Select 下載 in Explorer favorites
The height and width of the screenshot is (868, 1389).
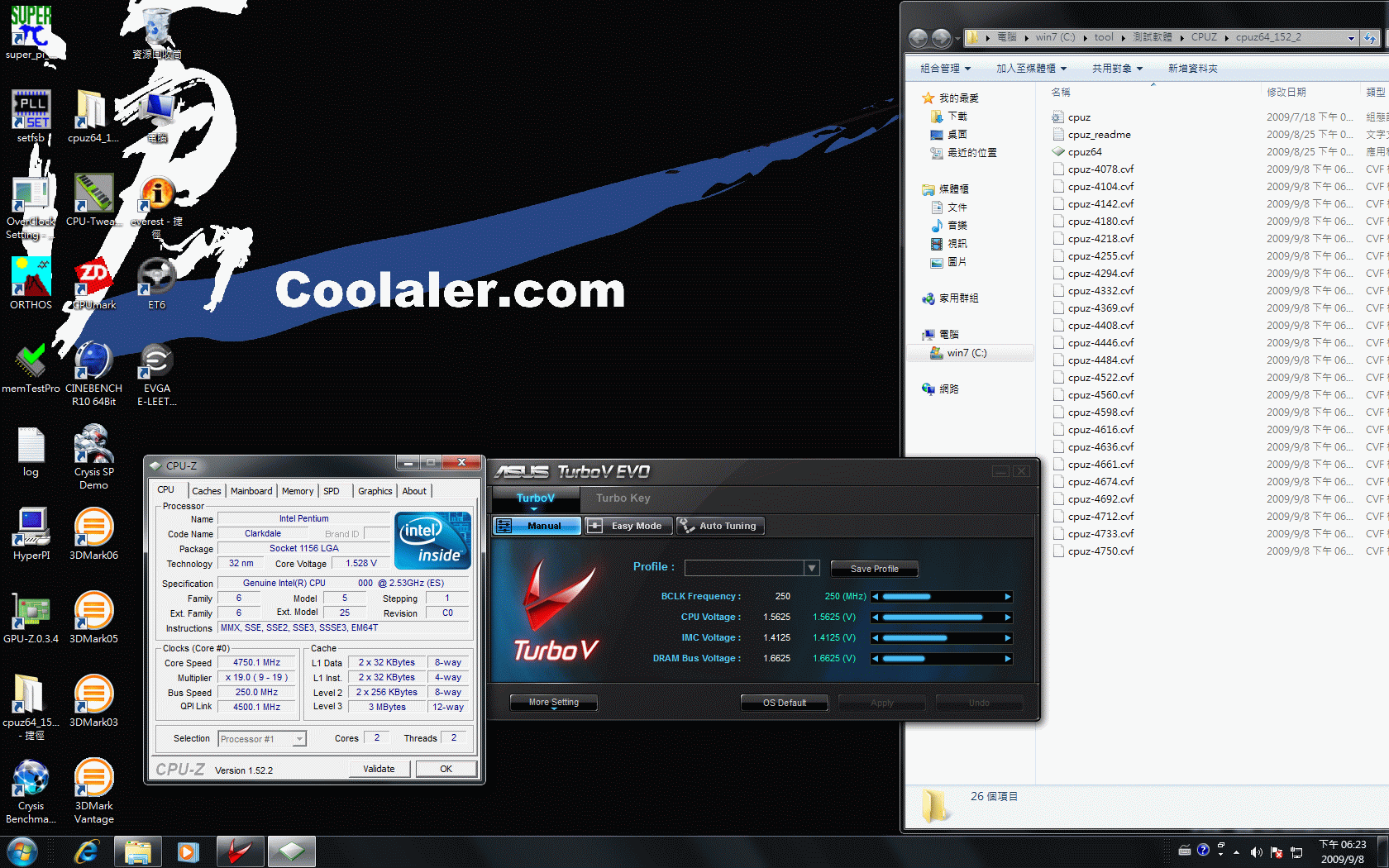point(957,117)
